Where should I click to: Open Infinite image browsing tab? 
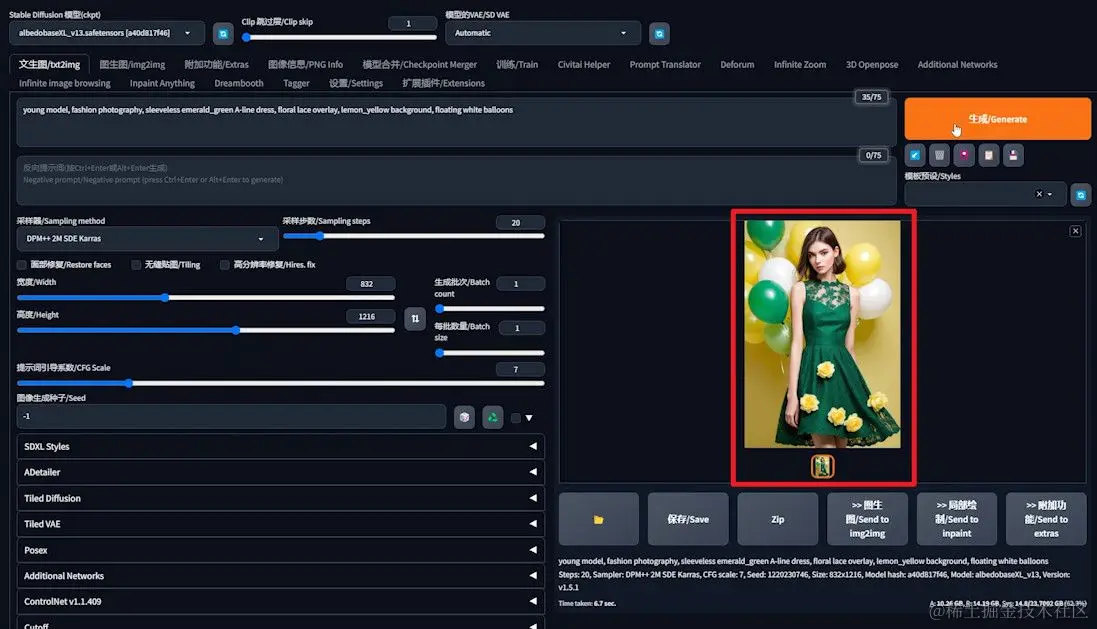click(64, 83)
